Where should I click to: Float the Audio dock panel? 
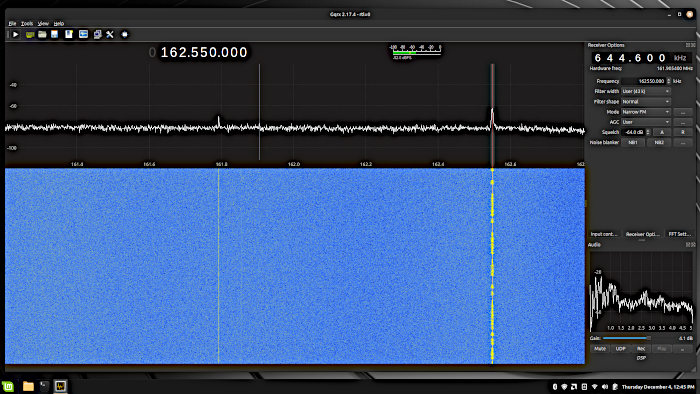(x=688, y=245)
